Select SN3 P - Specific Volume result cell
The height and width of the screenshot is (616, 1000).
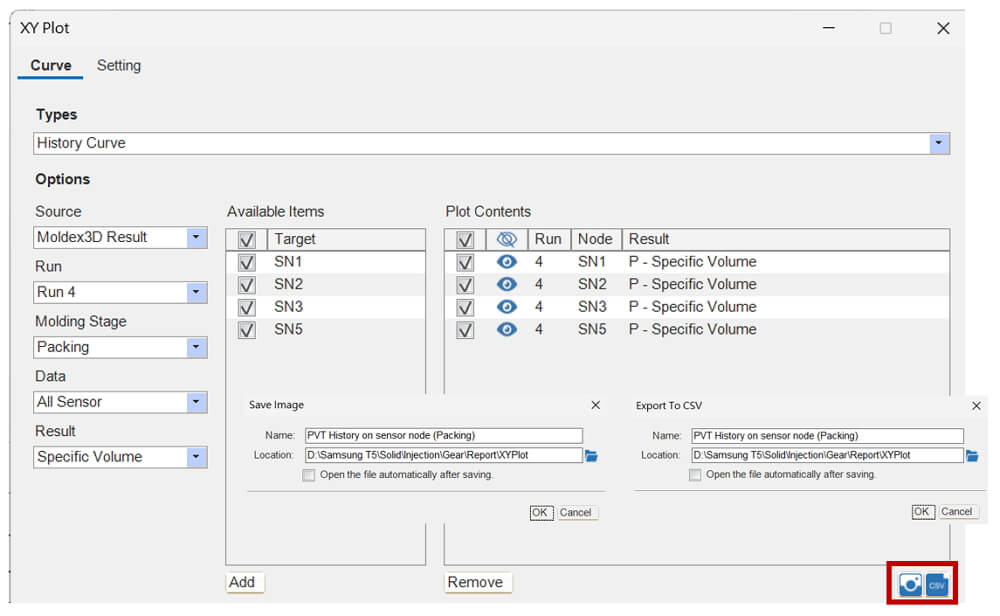pos(693,307)
